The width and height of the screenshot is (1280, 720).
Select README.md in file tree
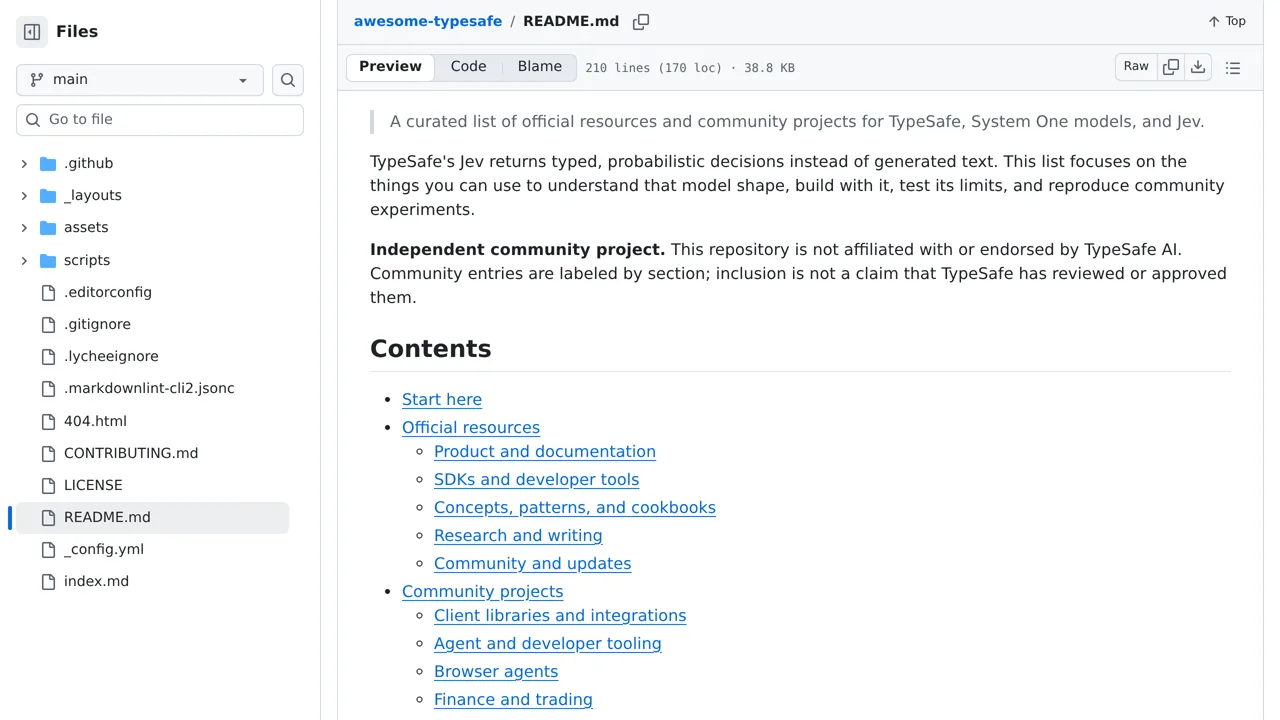(152, 517)
